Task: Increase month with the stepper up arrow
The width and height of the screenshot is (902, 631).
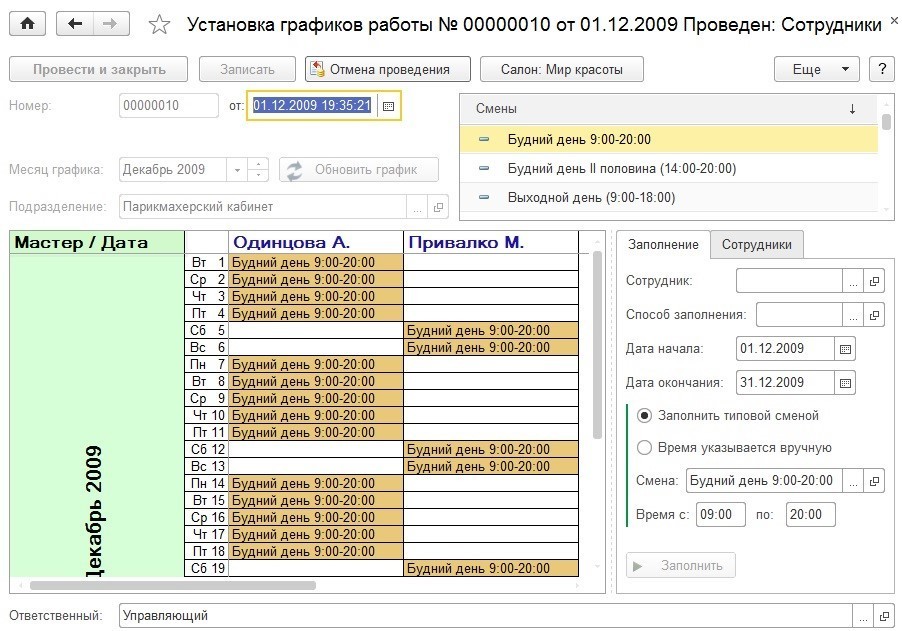Action: tap(258, 164)
